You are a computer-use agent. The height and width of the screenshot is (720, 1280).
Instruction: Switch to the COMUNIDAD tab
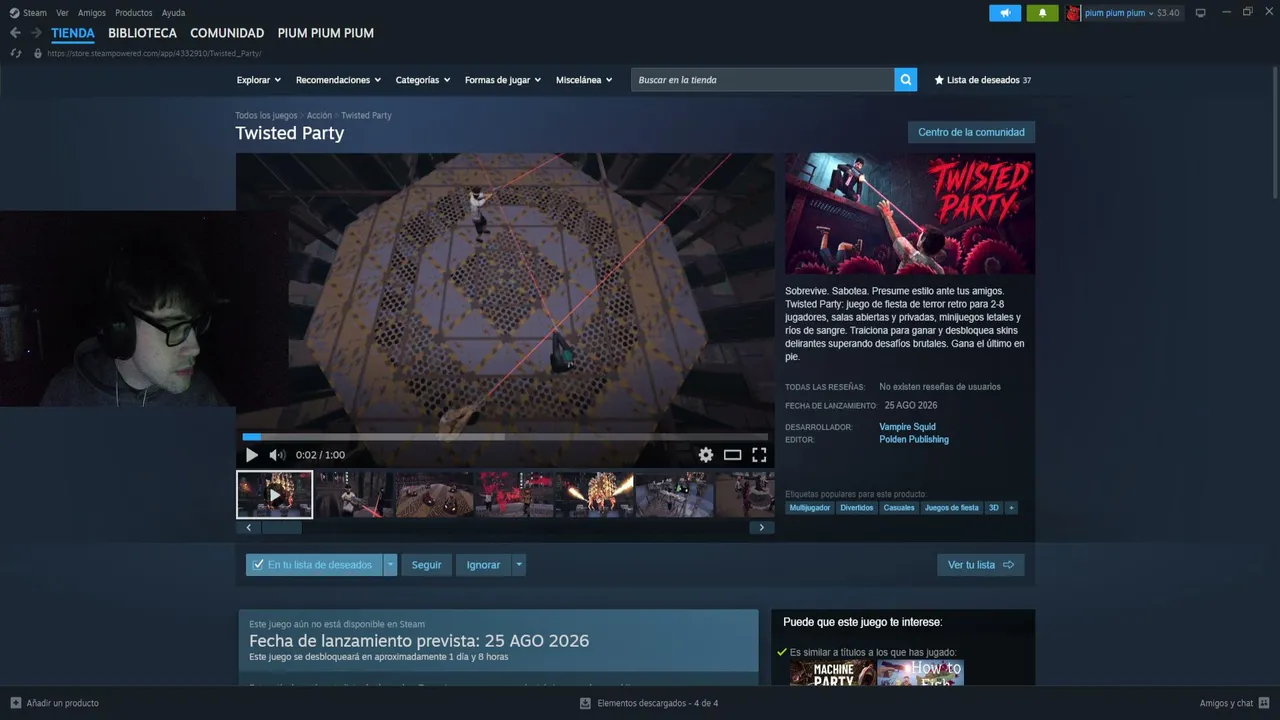(x=227, y=33)
